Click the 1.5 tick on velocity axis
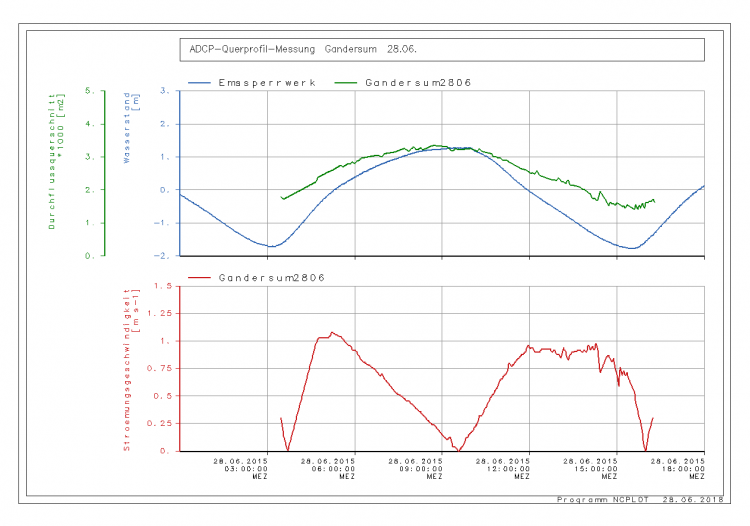 pyautogui.click(x=163, y=287)
